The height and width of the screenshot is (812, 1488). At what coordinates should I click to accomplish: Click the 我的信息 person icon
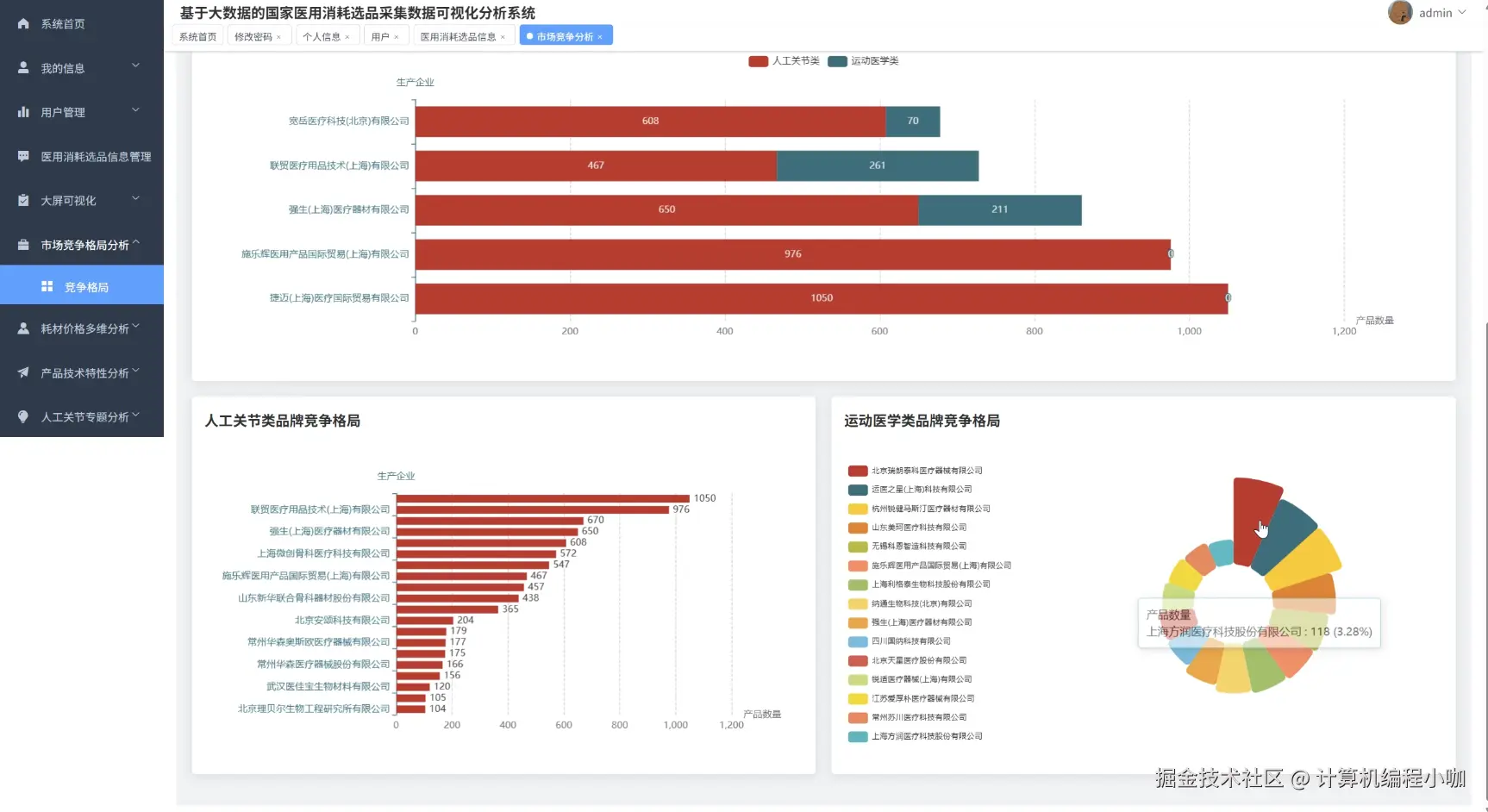coord(23,67)
